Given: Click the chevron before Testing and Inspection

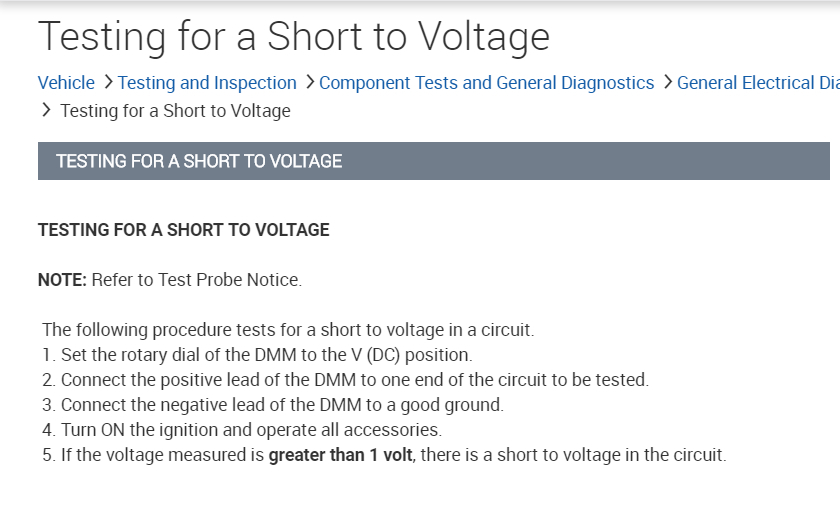Looking at the screenshot, I should point(108,82).
